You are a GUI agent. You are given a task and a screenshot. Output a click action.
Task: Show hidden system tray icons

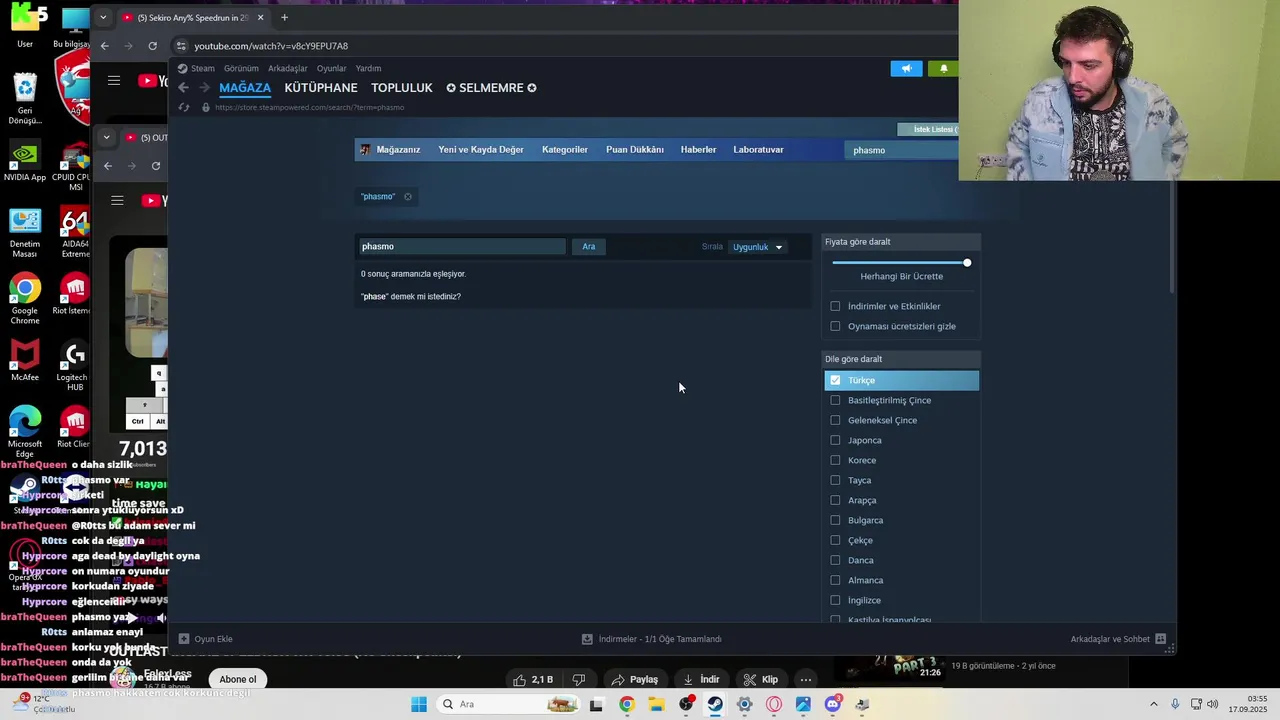click(1153, 704)
